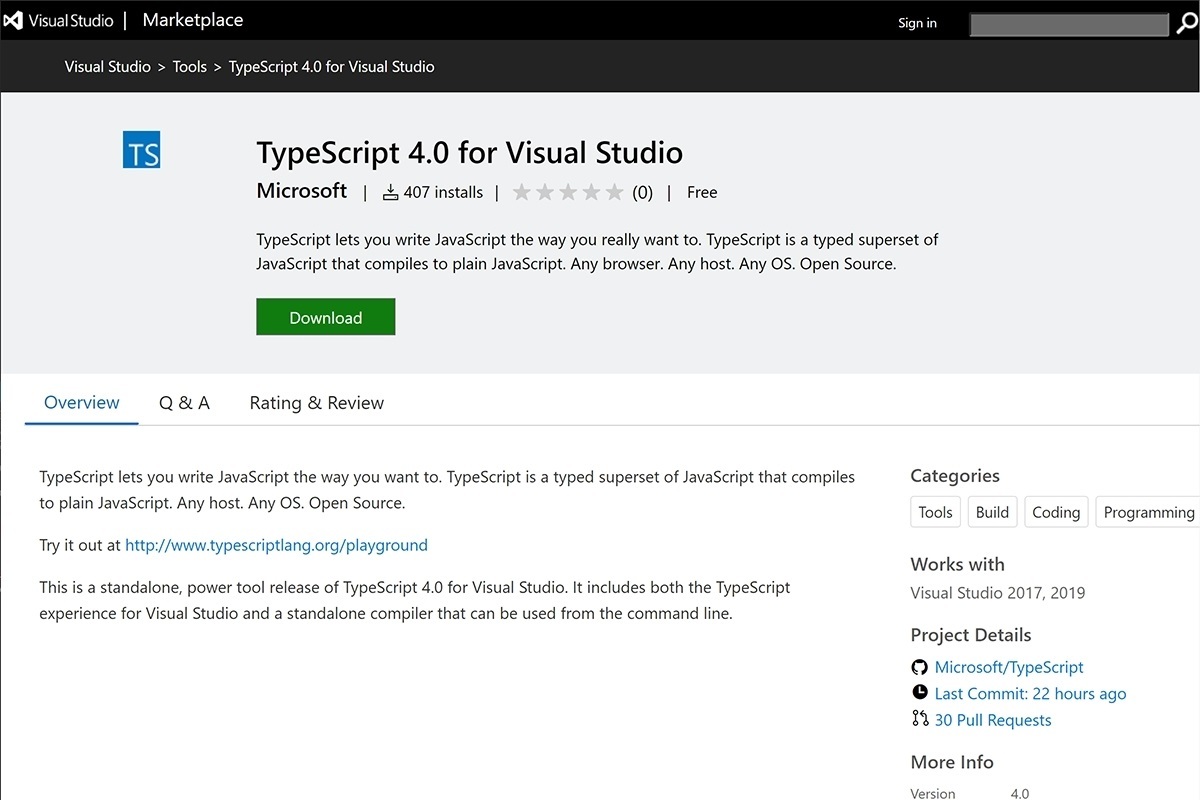Image resolution: width=1200 pixels, height=800 pixels.
Task: Click the TypeScript 4.0 for Visual Studio title
Action: coord(470,153)
